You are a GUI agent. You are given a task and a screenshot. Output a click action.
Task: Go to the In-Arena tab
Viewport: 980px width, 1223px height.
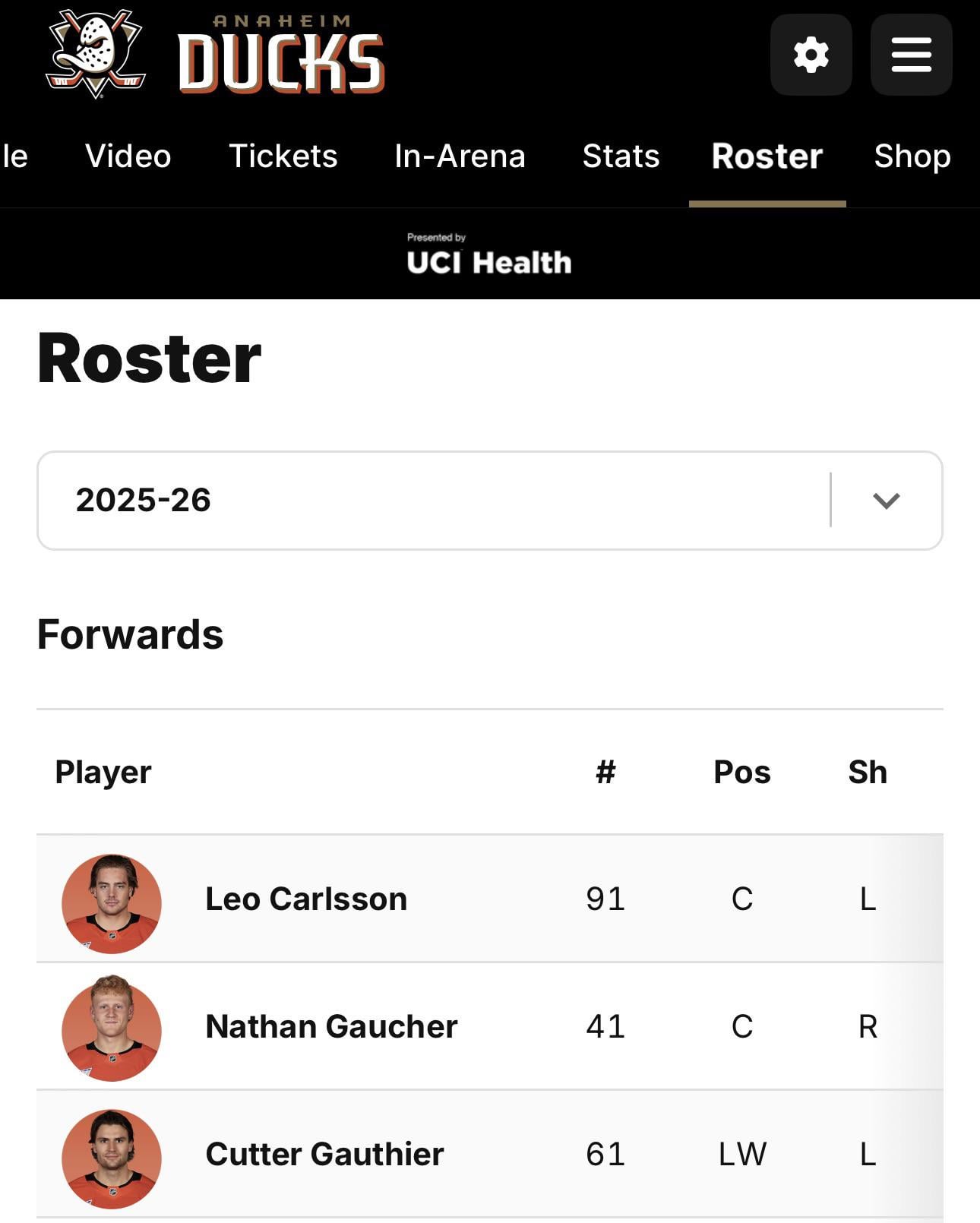click(x=460, y=156)
